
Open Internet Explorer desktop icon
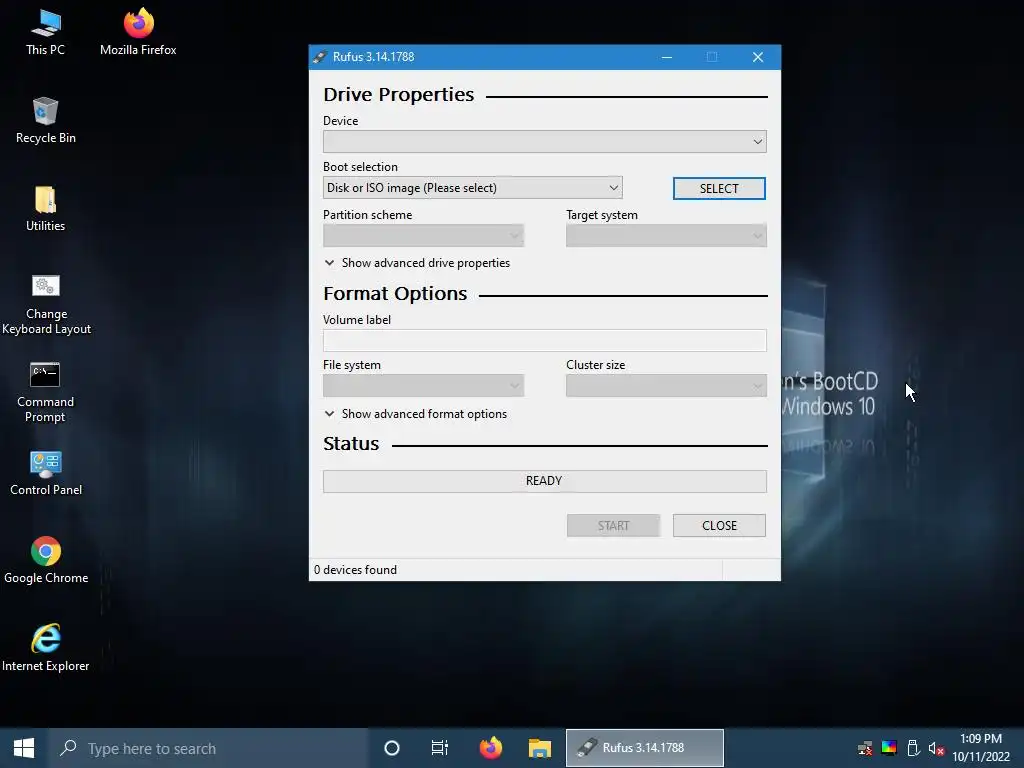tap(46, 648)
